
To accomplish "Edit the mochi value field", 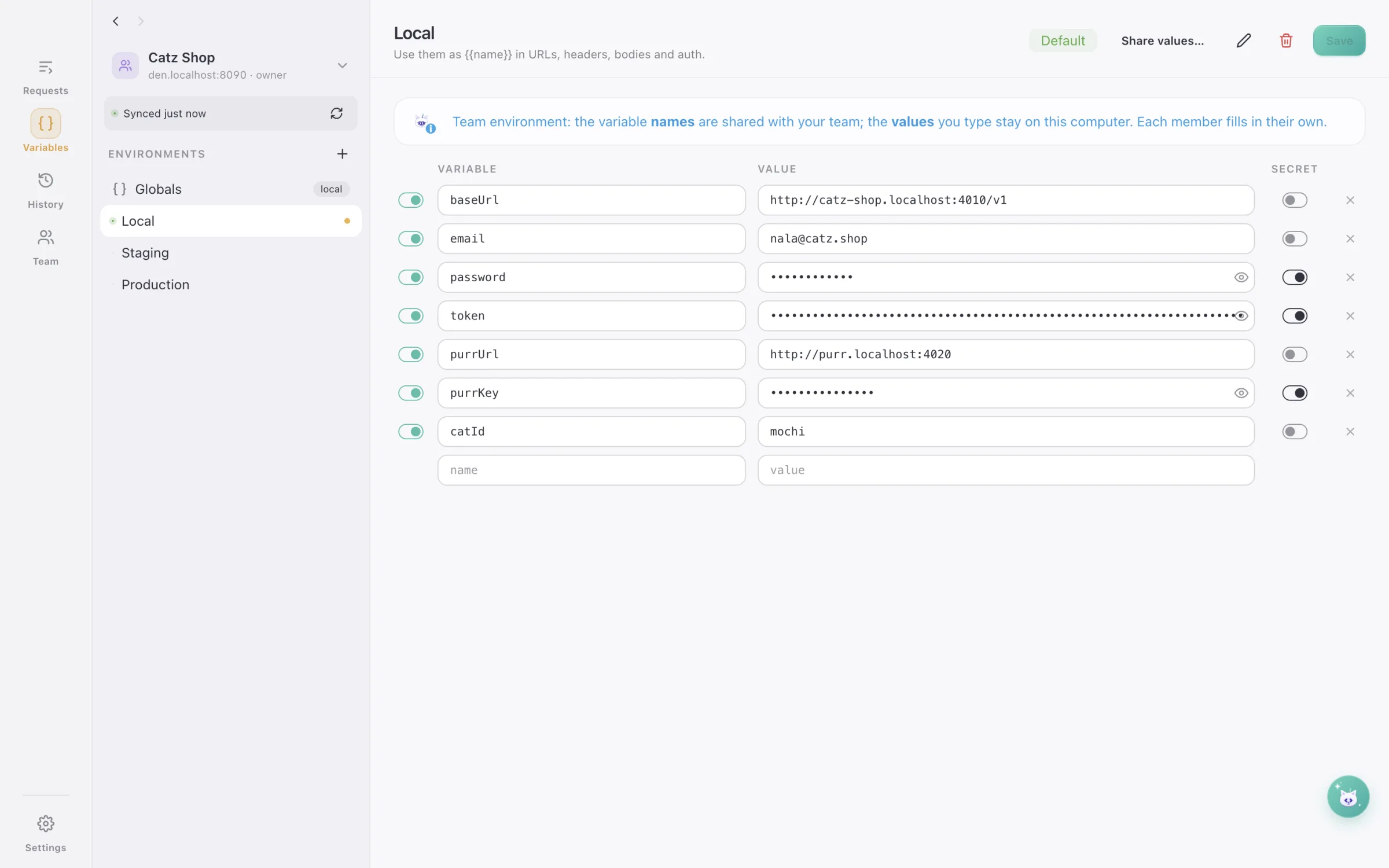I will (x=1006, y=432).
